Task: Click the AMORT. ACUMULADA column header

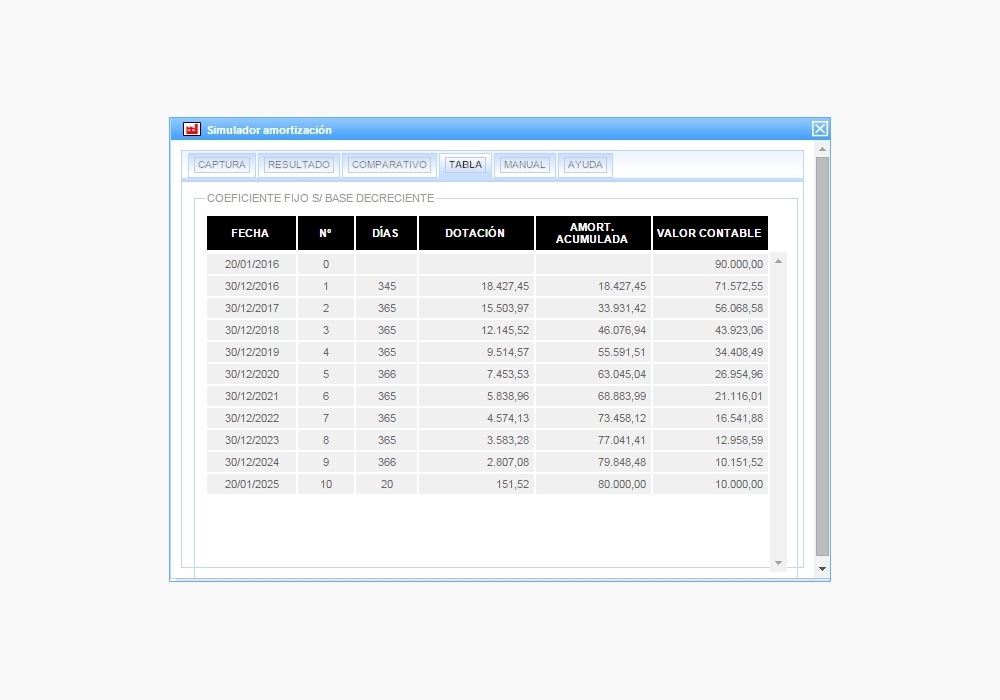Action: (x=592, y=233)
